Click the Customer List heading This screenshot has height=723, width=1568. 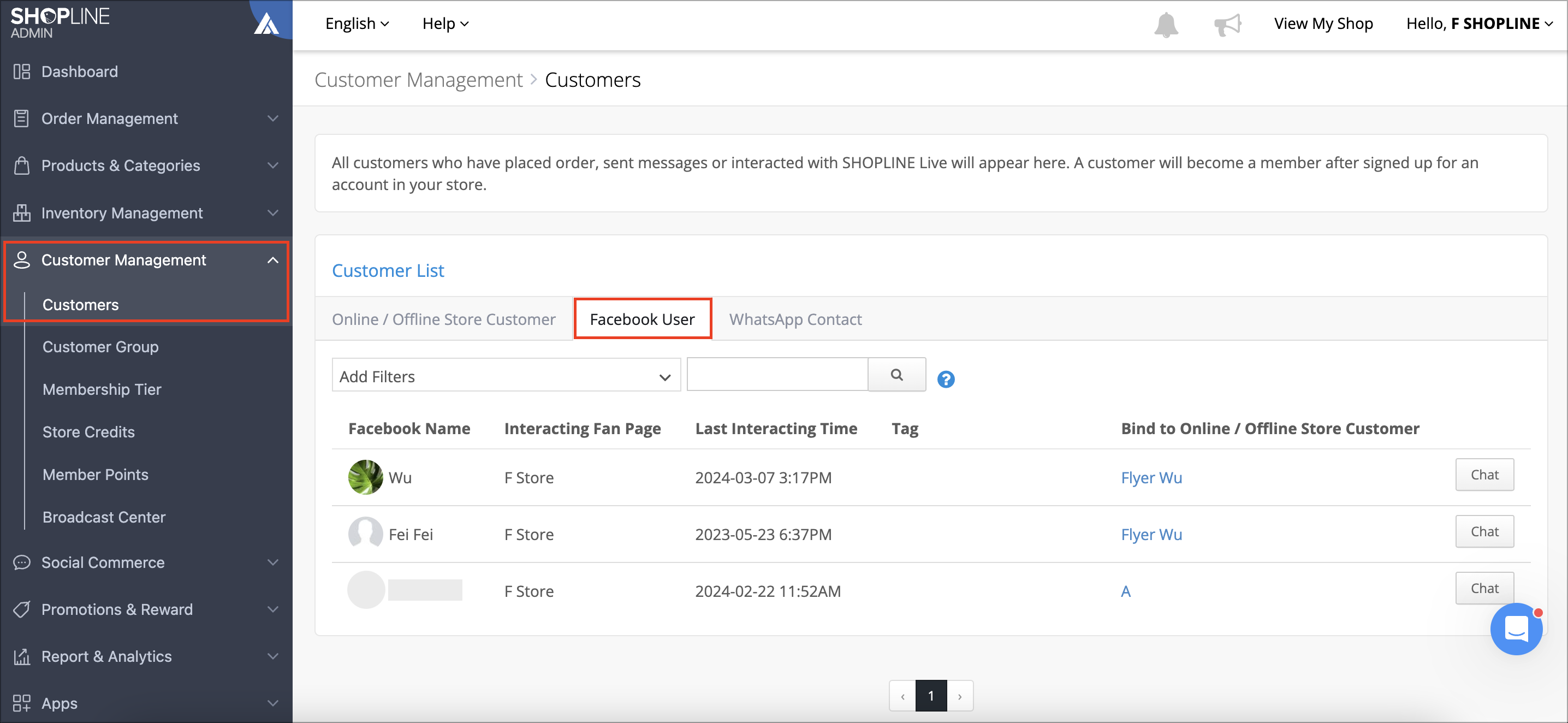pos(388,270)
